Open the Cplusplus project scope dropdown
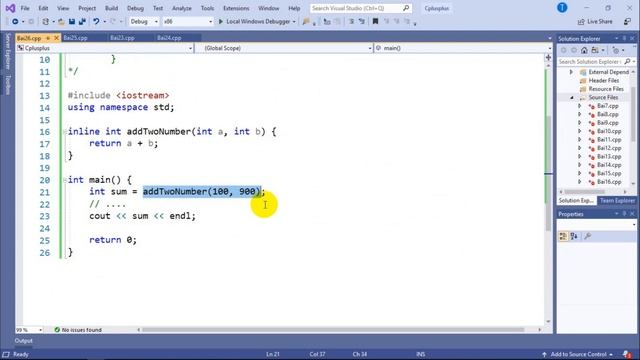Image resolution: width=640 pixels, height=360 pixels. point(104,48)
